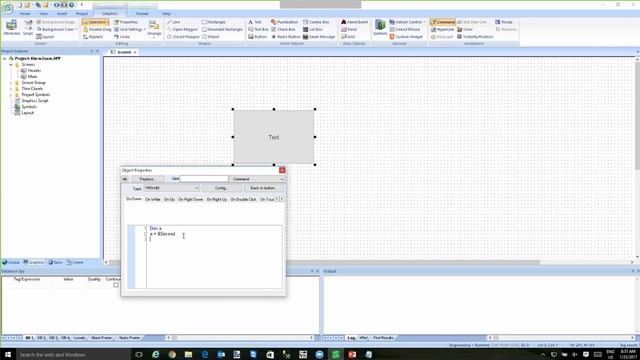Open the Type VBScript dropdown
The height and width of the screenshot is (360, 640).
click(x=171, y=188)
